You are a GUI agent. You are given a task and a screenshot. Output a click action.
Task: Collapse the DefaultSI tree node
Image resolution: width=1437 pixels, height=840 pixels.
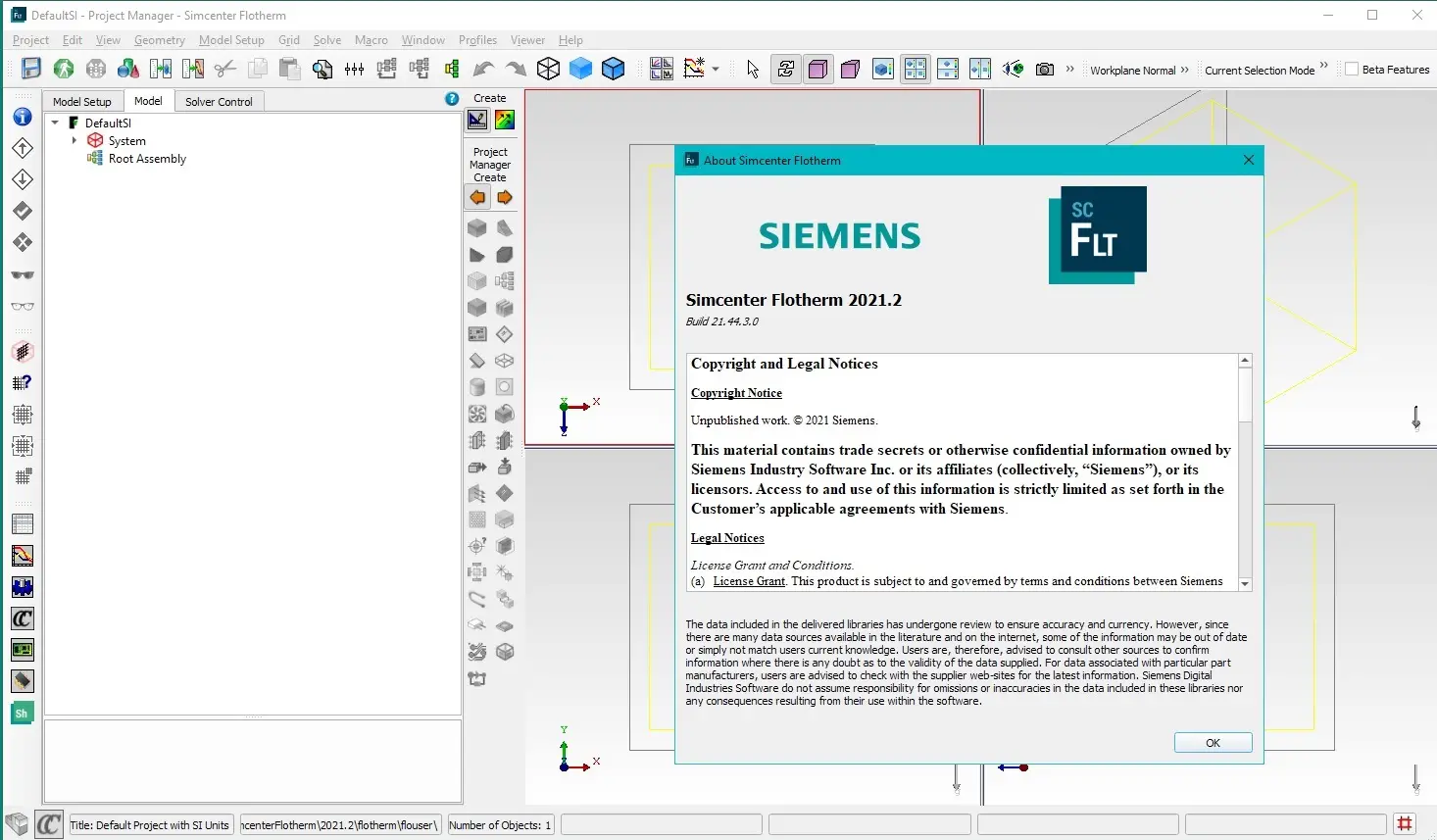(55, 123)
